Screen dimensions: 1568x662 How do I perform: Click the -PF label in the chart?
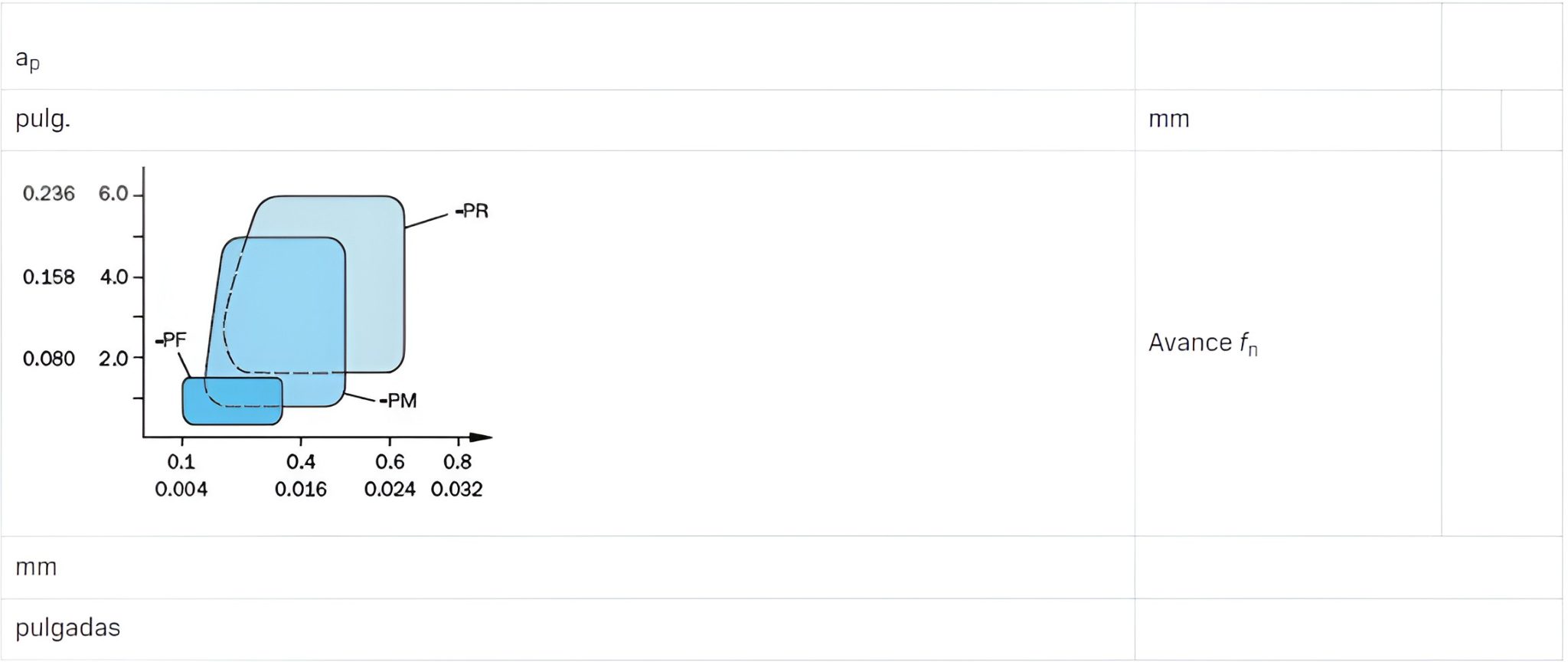coord(172,340)
